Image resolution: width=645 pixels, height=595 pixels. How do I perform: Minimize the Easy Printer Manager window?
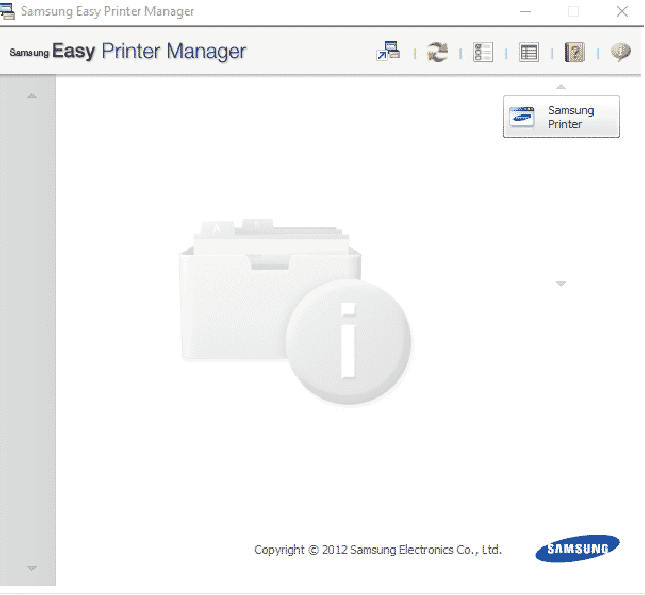click(x=525, y=12)
